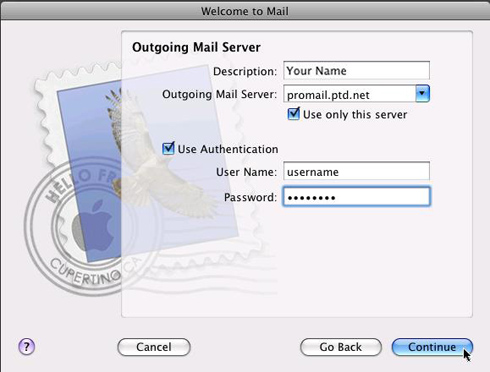Click the Cancel button
490x372 pixels.
[154, 347]
